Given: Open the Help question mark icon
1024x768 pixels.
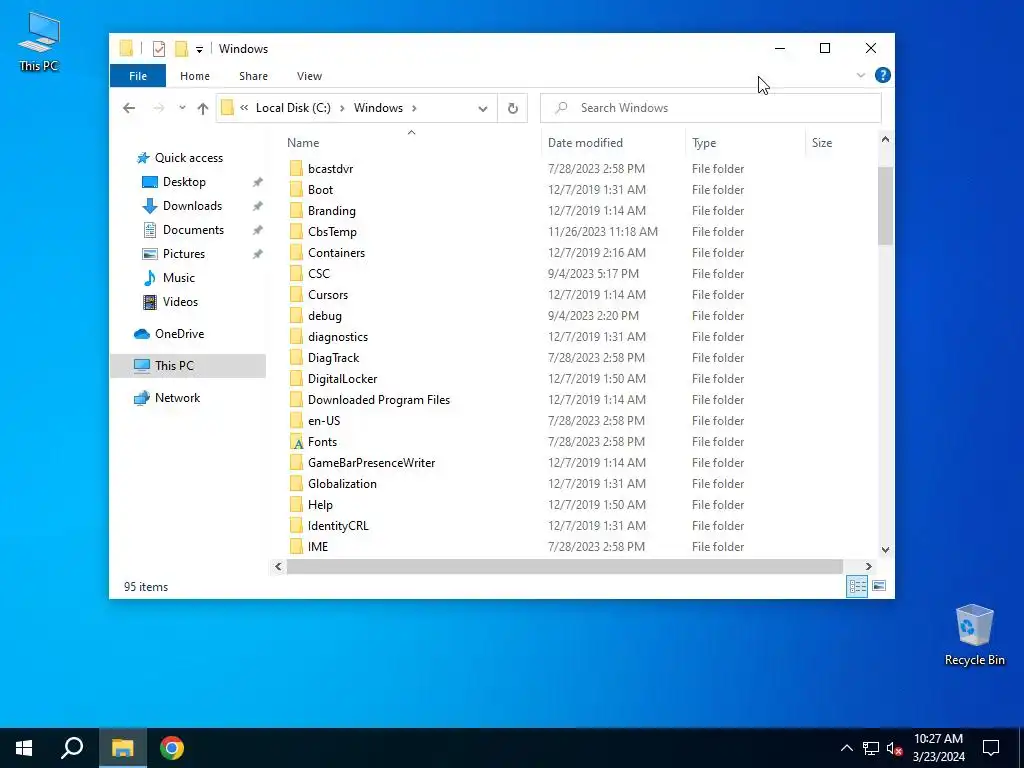Looking at the screenshot, I should (882, 75).
